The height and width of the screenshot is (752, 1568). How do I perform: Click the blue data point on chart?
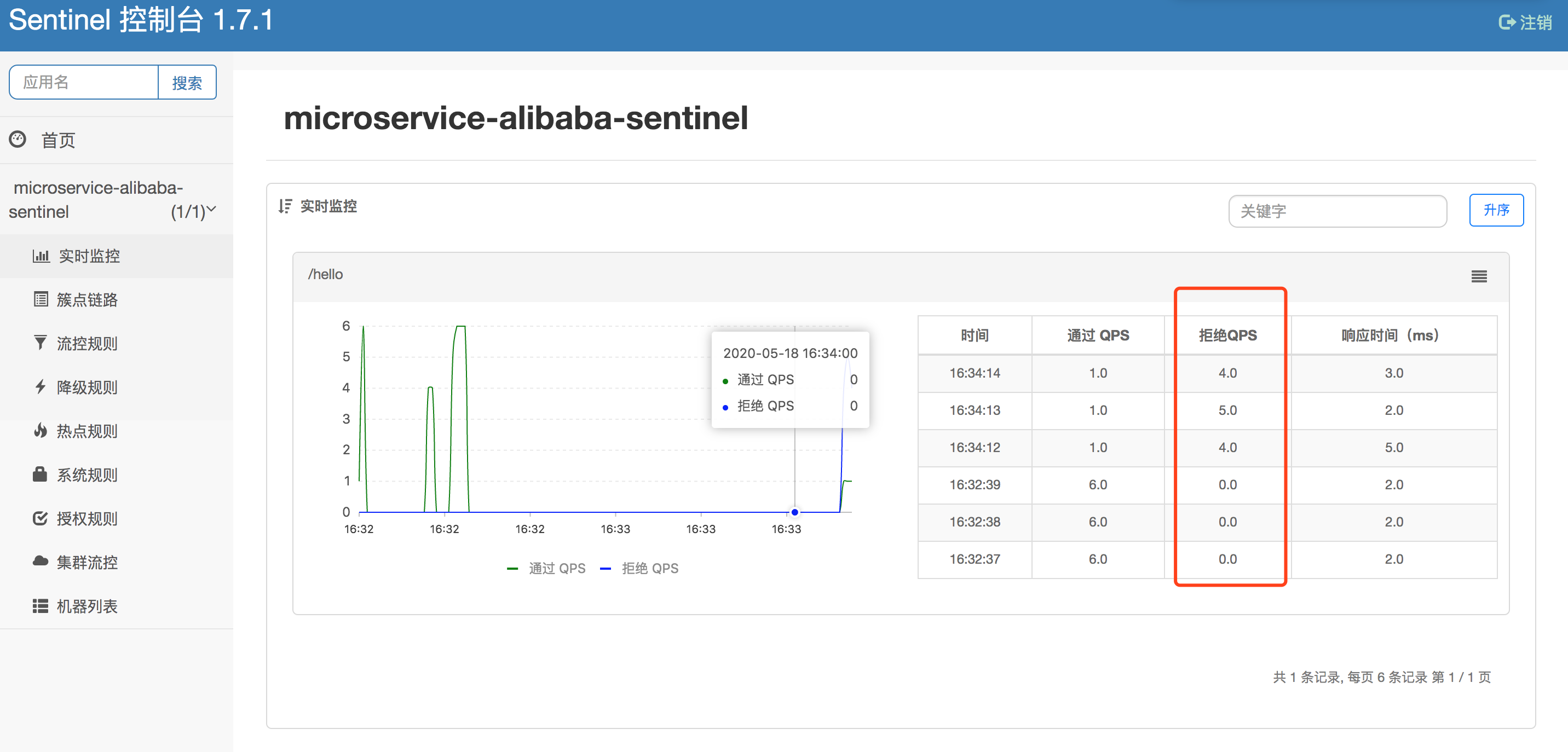(x=794, y=512)
